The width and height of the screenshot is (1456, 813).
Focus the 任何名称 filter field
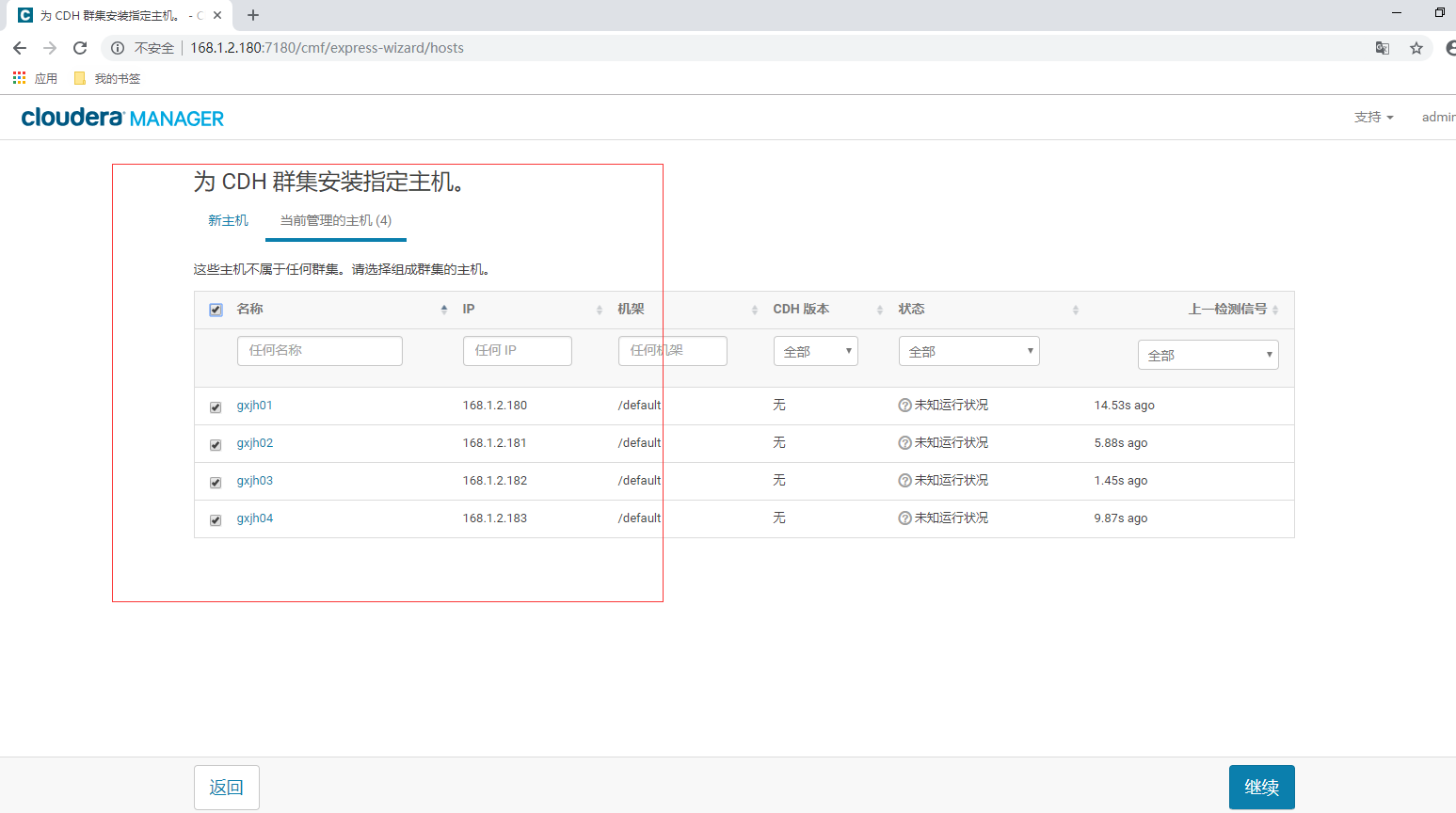[320, 351]
